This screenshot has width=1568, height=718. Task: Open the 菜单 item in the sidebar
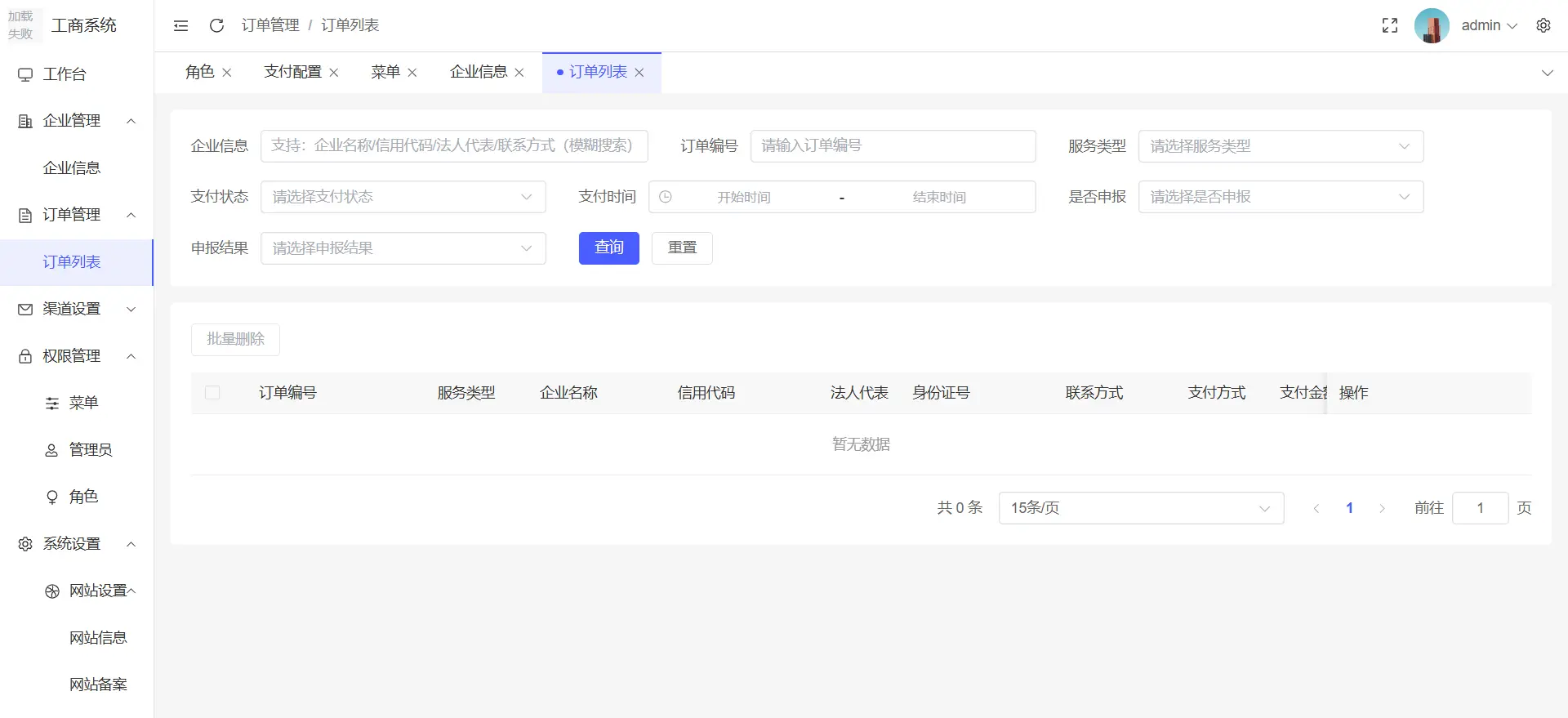click(77, 403)
